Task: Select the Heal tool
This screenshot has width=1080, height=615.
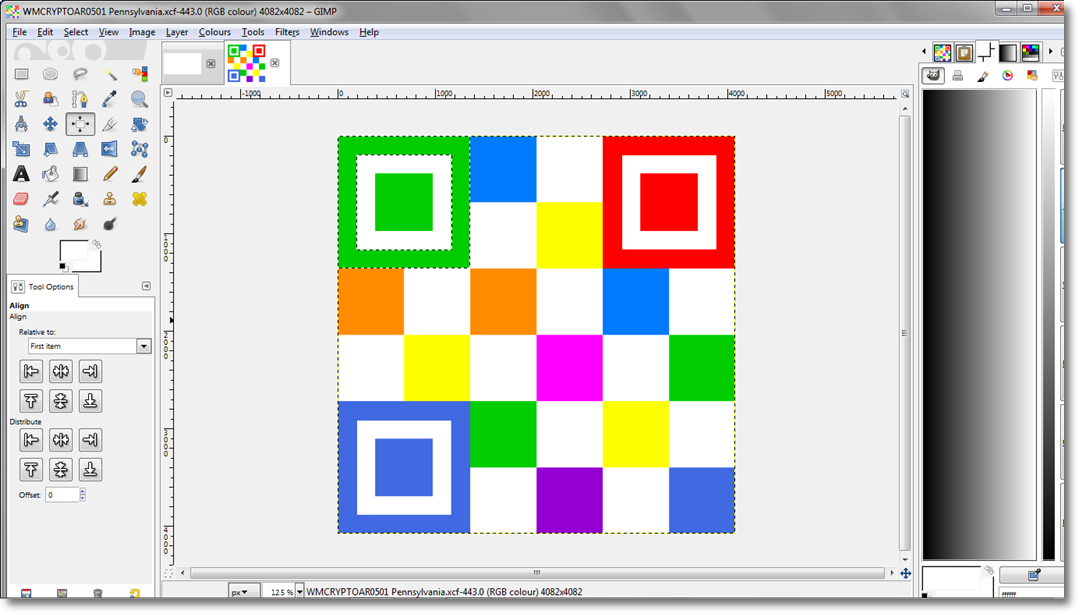Action: click(139, 199)
